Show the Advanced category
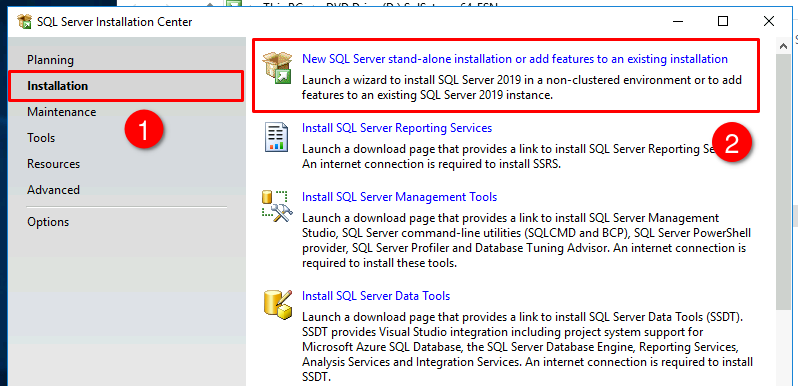The image size is (798, 386). tap(53, 190)
